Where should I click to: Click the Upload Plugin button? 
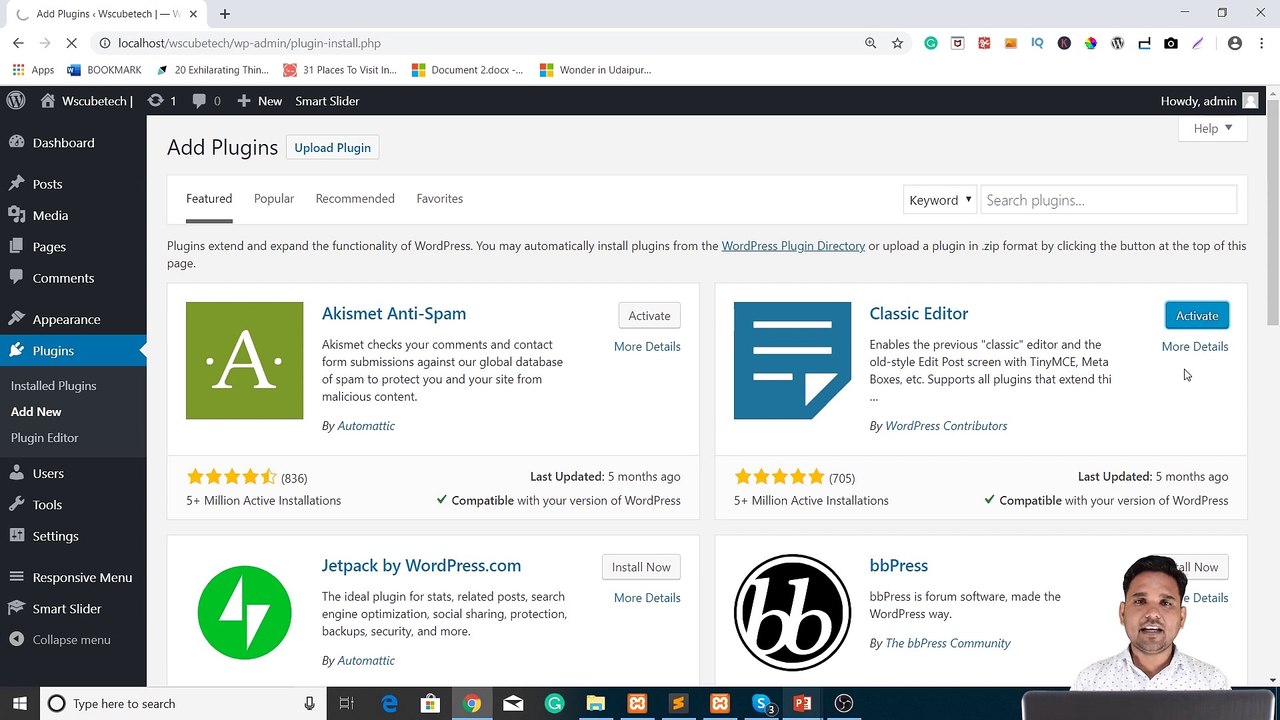click(x=332, y=148)
